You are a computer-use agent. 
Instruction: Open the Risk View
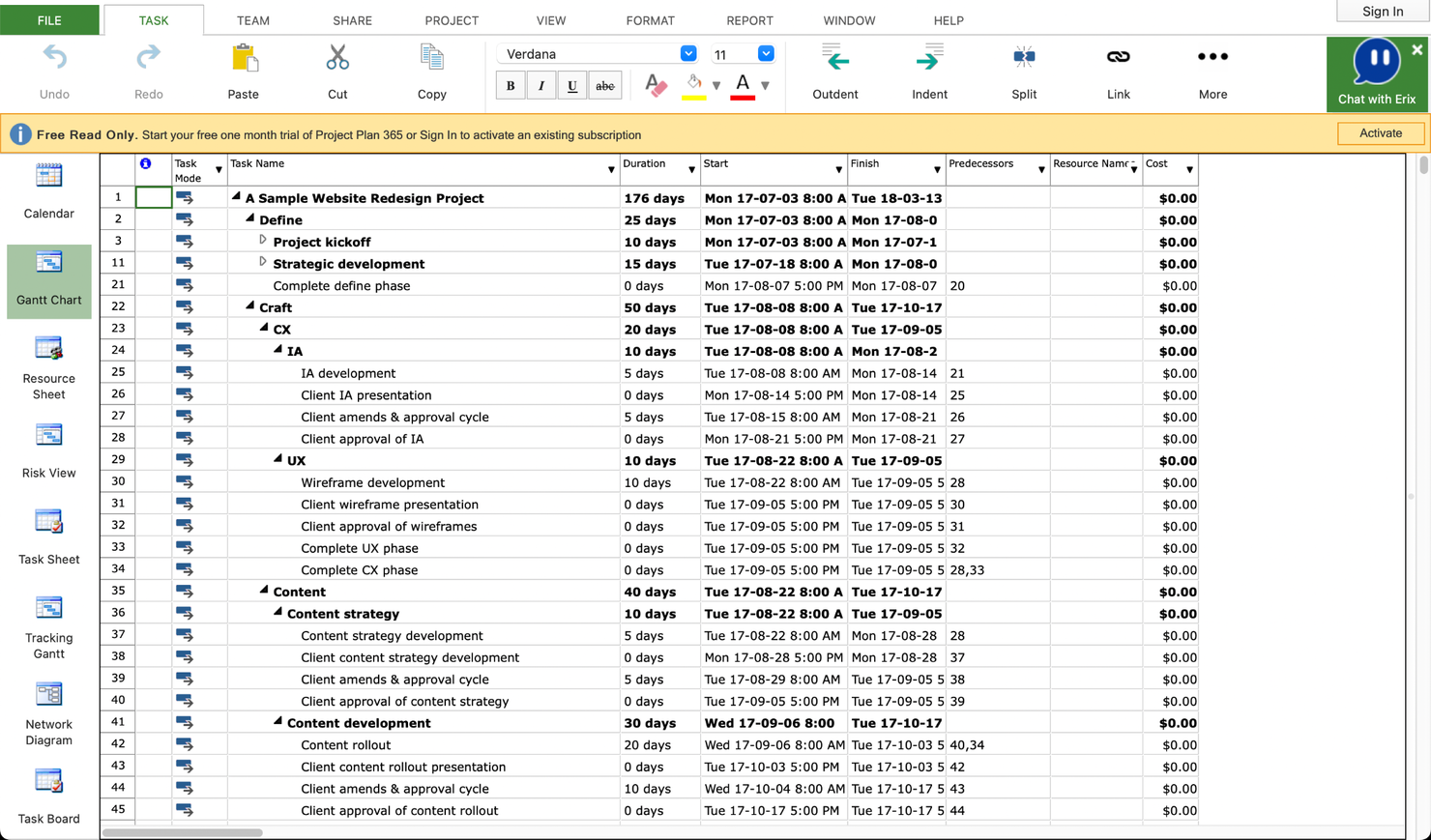(48, 450)
